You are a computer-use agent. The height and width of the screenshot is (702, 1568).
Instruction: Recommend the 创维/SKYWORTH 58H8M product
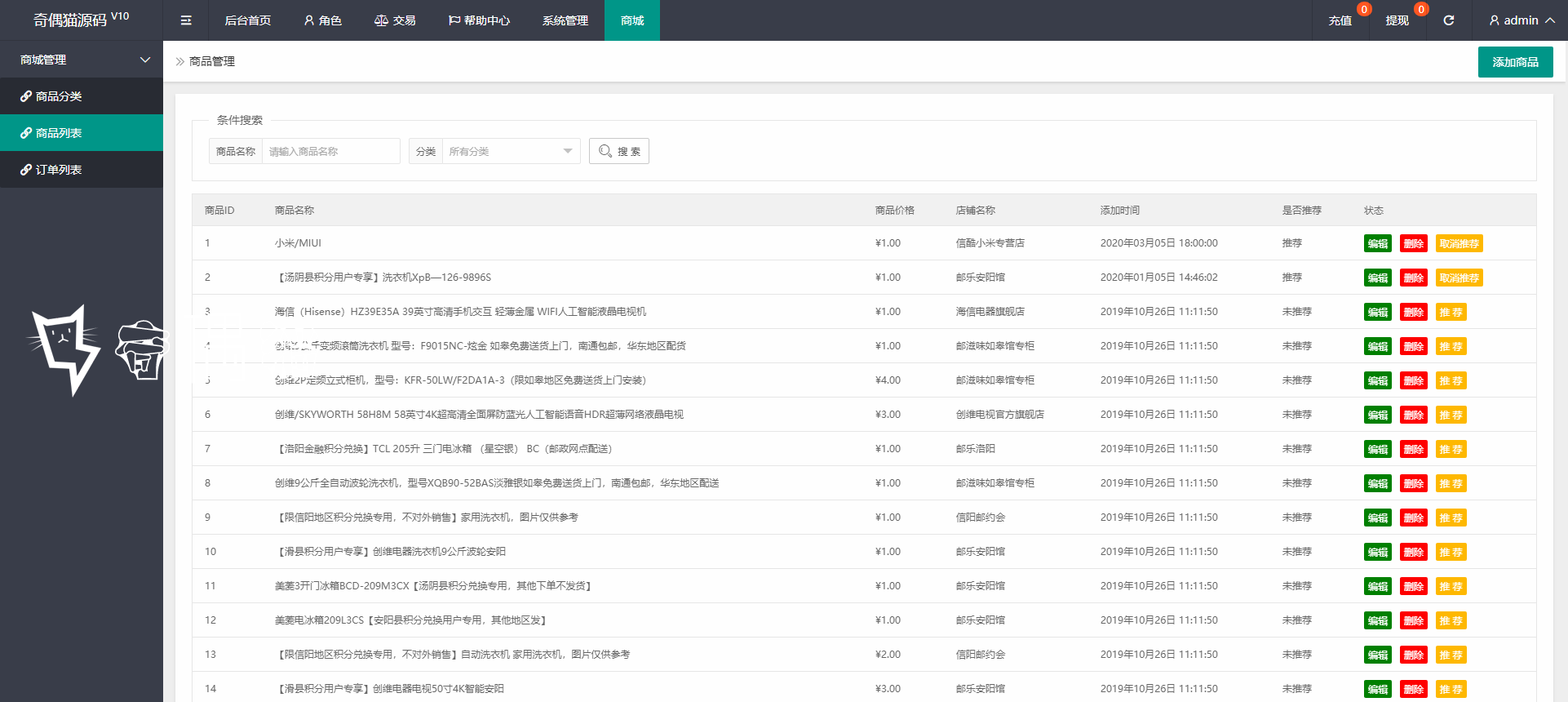1451,415
